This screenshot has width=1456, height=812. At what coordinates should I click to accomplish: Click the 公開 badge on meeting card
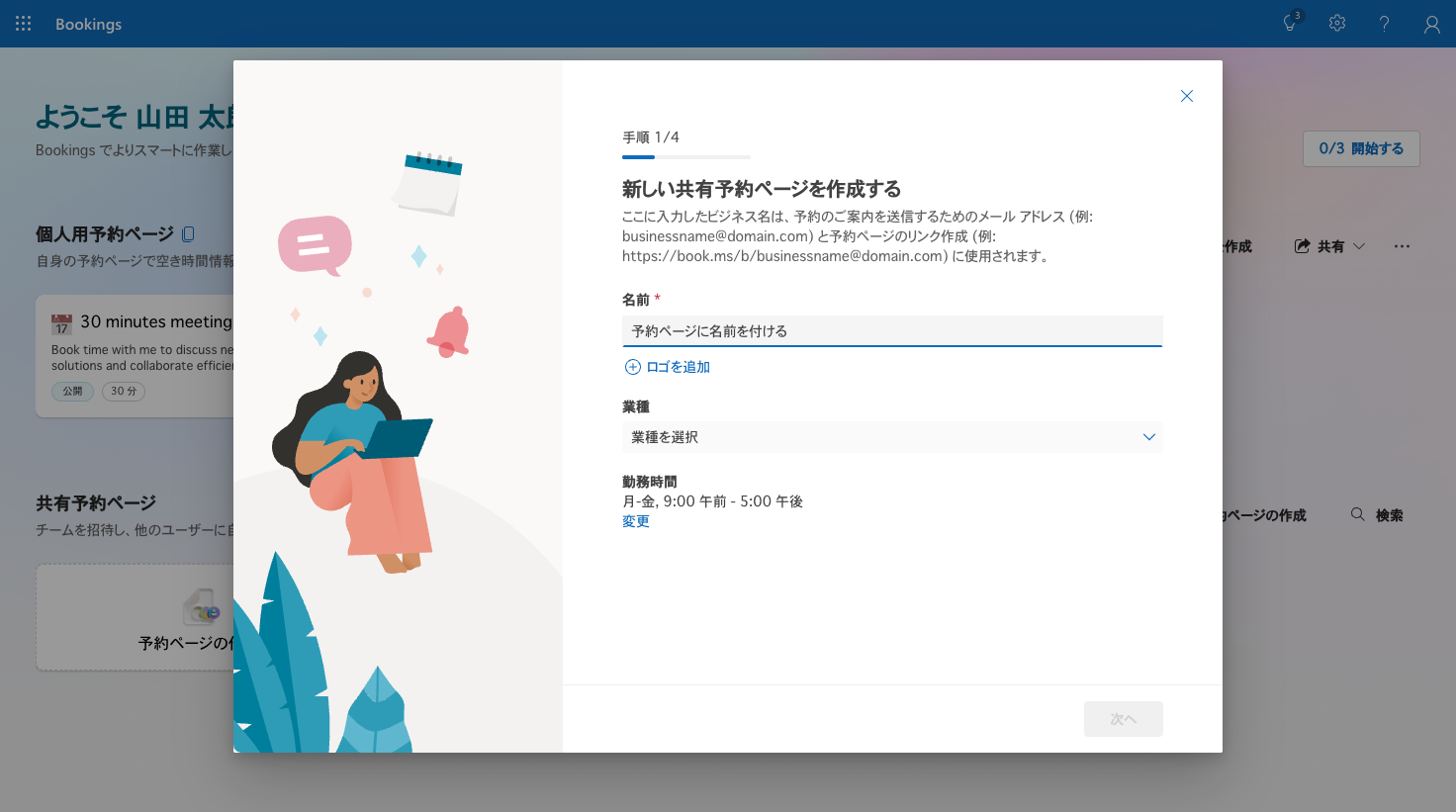tap(73, 391)
